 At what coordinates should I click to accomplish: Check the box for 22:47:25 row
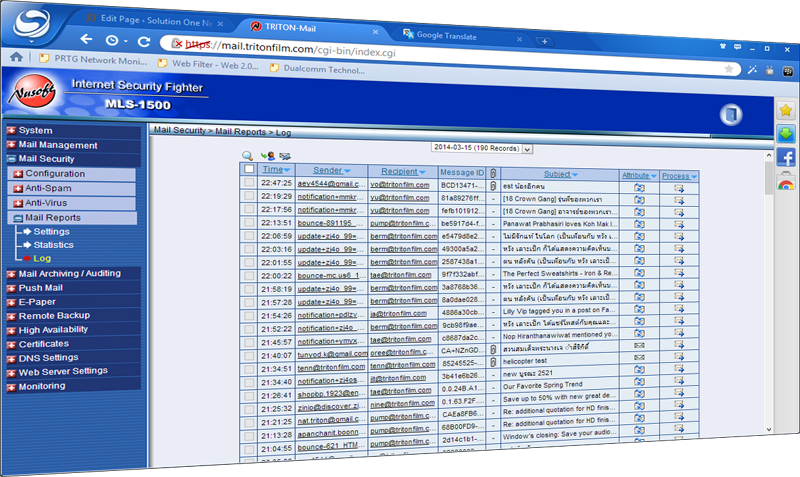(248, 182)
